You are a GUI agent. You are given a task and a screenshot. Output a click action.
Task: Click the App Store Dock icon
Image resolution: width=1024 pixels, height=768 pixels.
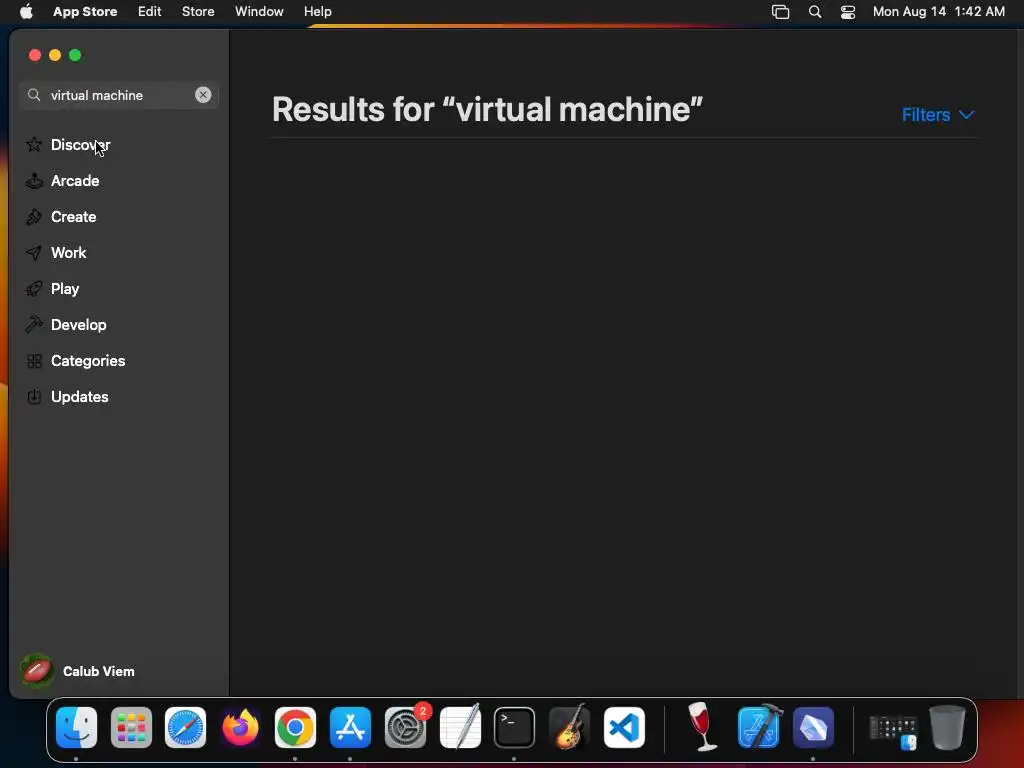[350, 727]
